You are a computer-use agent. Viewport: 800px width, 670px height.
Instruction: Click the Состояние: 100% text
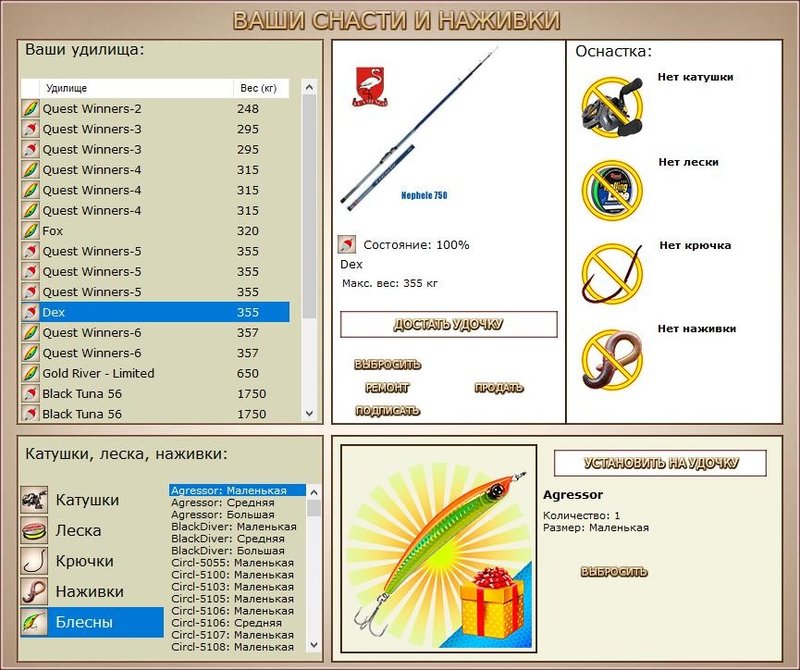click(x=416, y=245)
